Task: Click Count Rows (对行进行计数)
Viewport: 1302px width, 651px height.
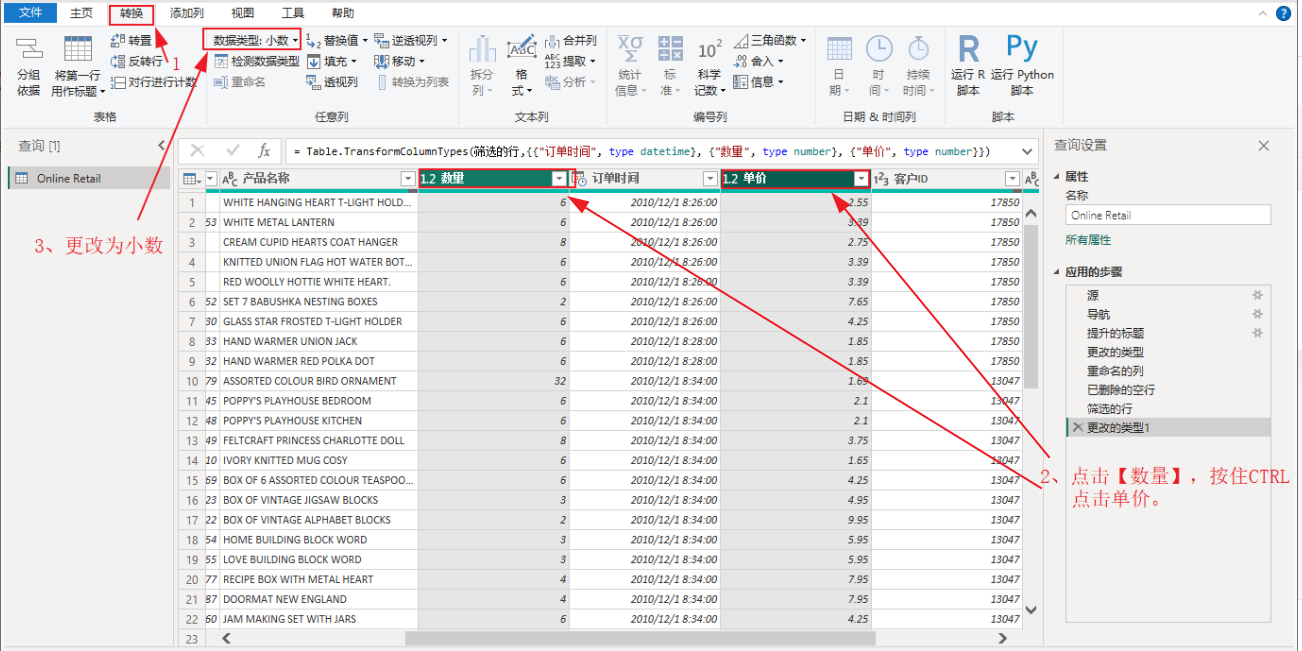Action: tap(154, 82)
